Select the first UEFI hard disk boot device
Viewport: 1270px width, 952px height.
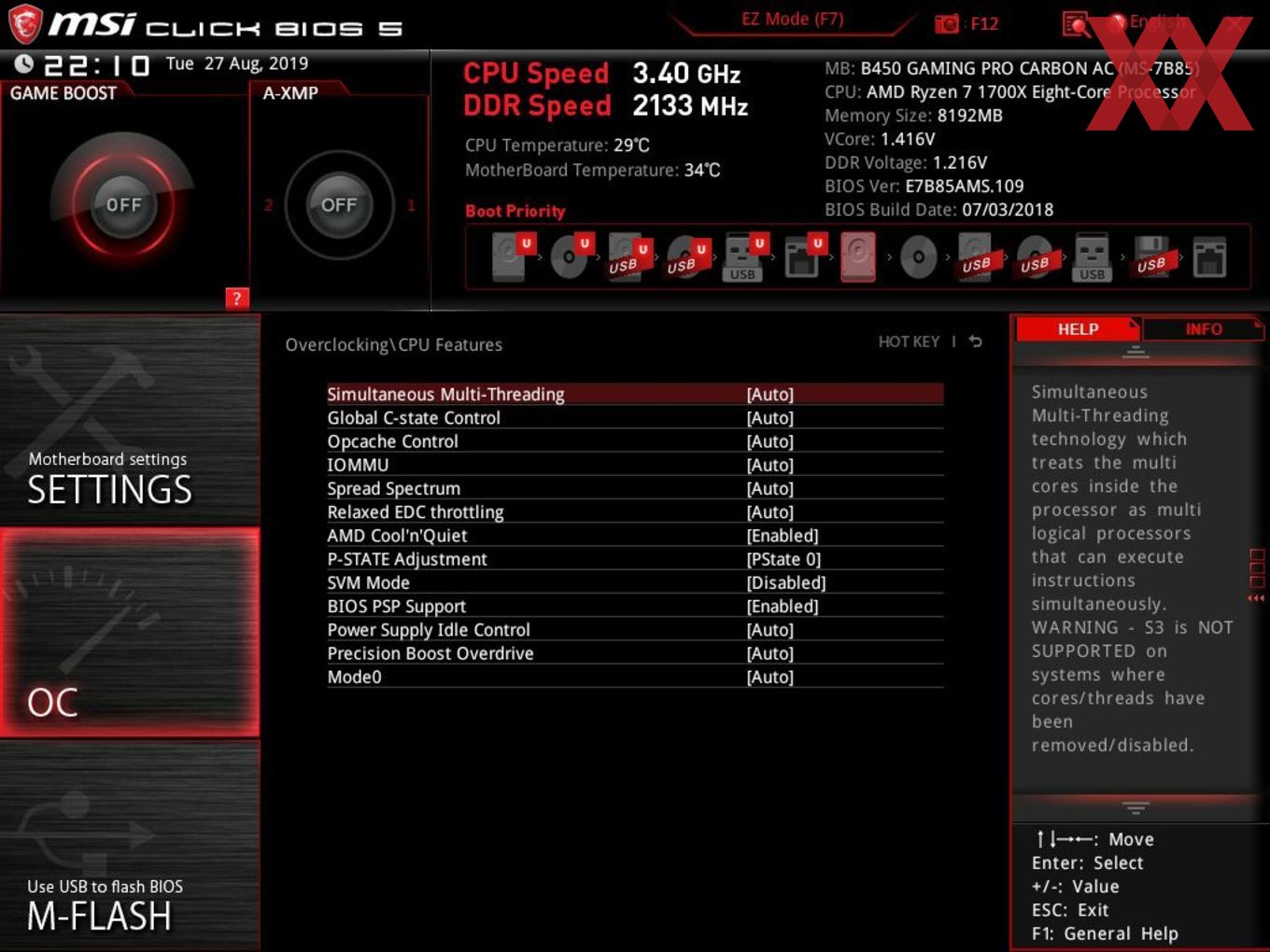pos(511,257)
